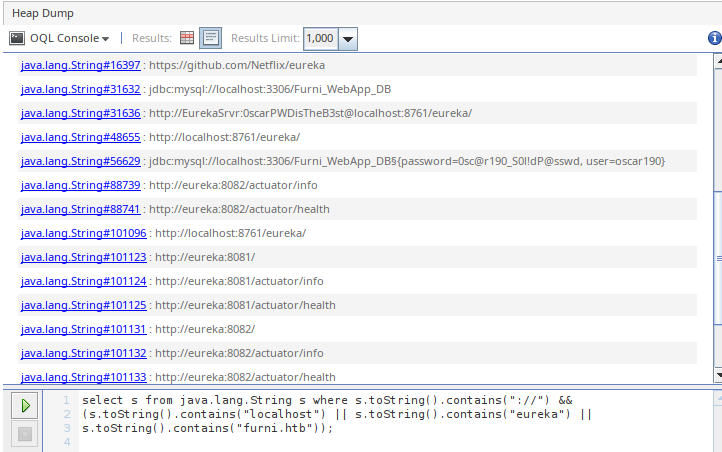Open java.lang.String#101125 instance link
Viewport: 722px width, 452px height.
click(83, 305)
